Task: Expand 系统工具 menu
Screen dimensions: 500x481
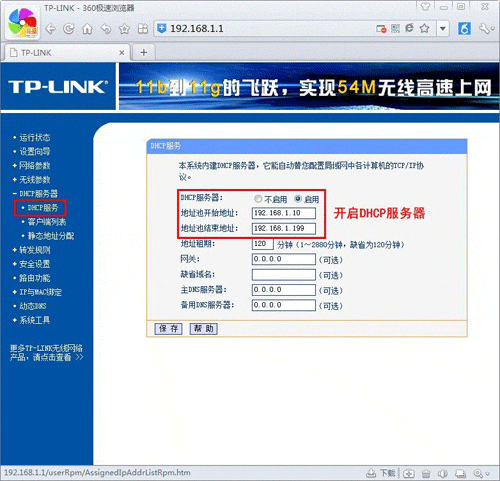Action: point(35,320)
